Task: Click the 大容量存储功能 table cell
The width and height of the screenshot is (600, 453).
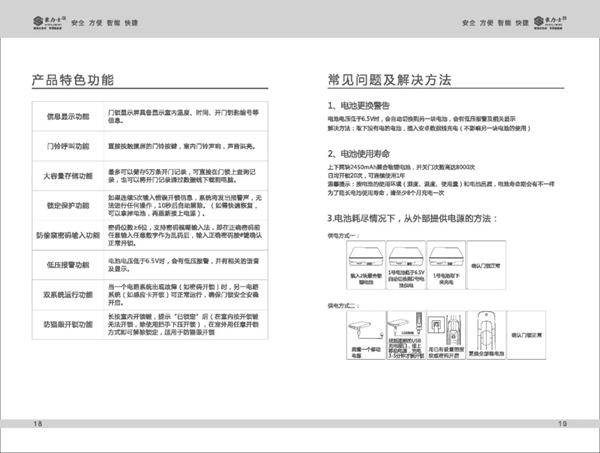Action: (68, 176)
